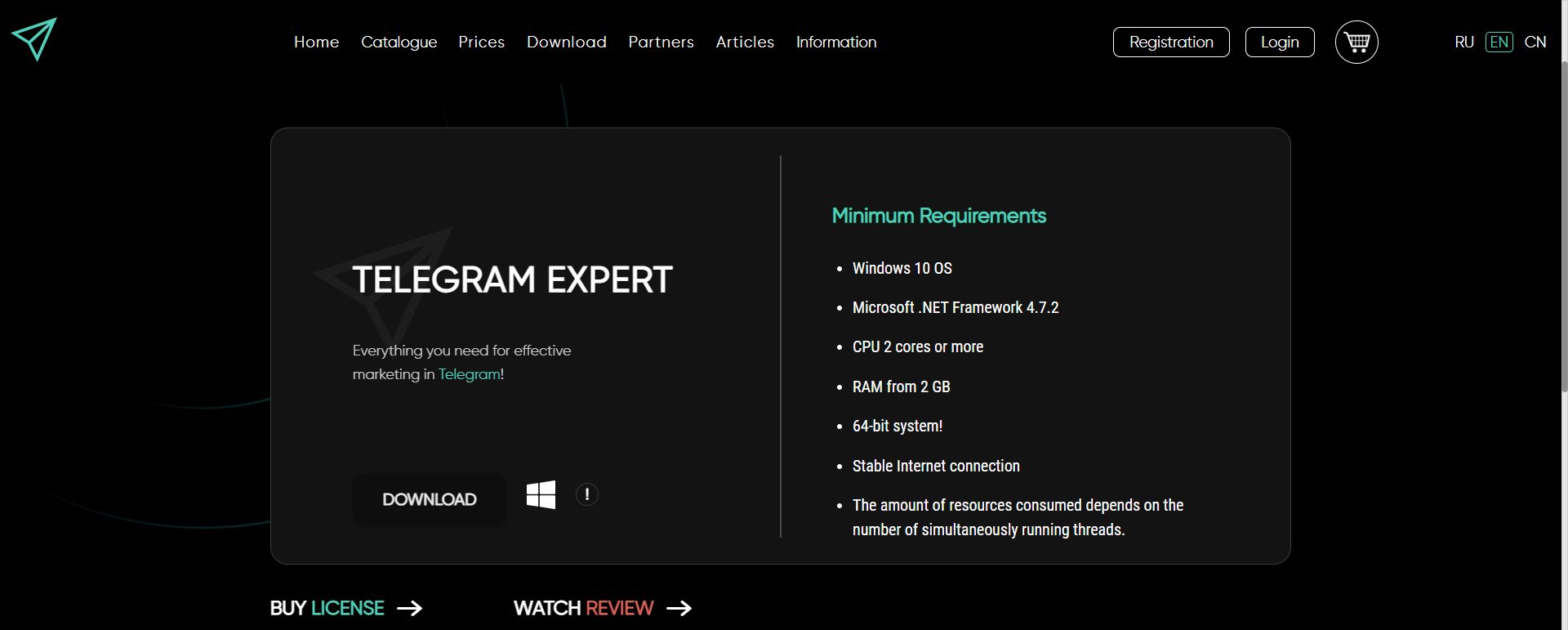Open the Catalogue menu item
Image resolution: width=1568 pixels, height=630 pixels.
tap(399, 42)
